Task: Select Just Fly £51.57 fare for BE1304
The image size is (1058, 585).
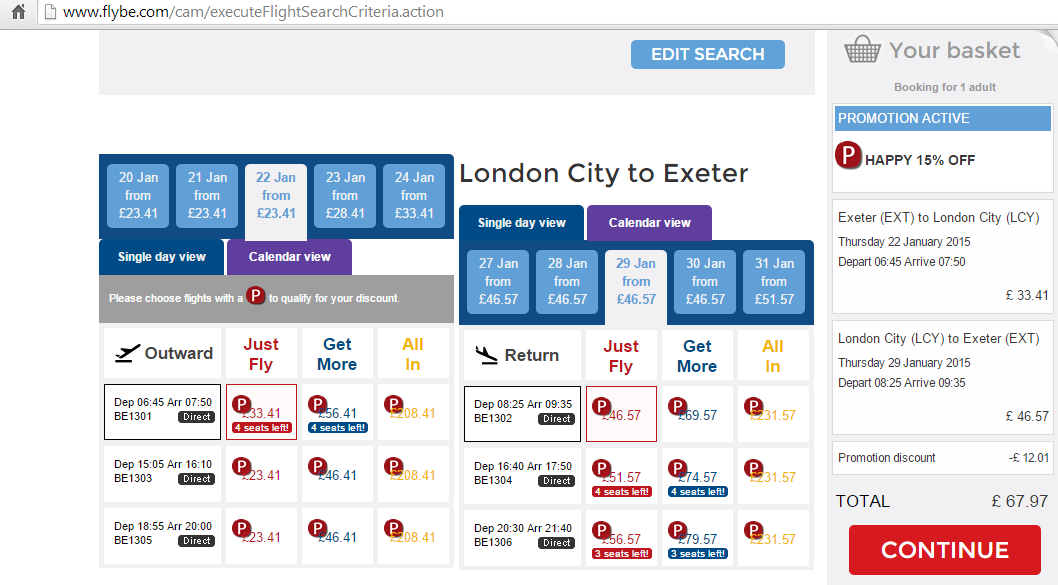Action: 621,476
